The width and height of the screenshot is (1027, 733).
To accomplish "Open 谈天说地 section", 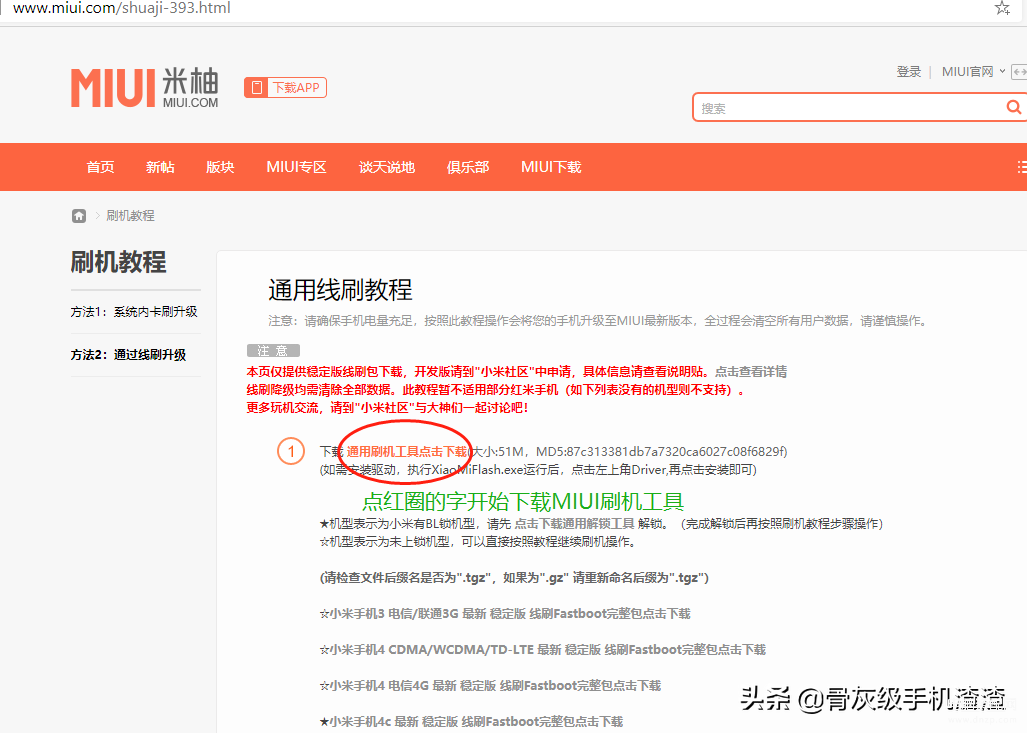I will pos(386,167).
